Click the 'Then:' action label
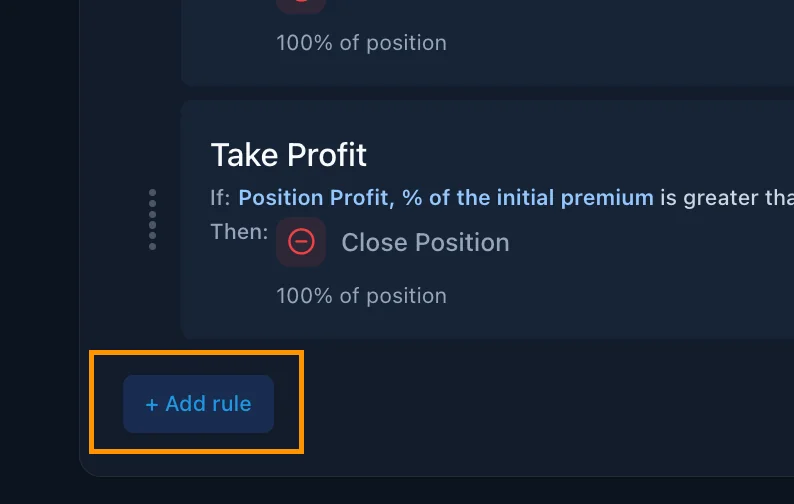This screenshot has width=794, height=504. (239, 232)
